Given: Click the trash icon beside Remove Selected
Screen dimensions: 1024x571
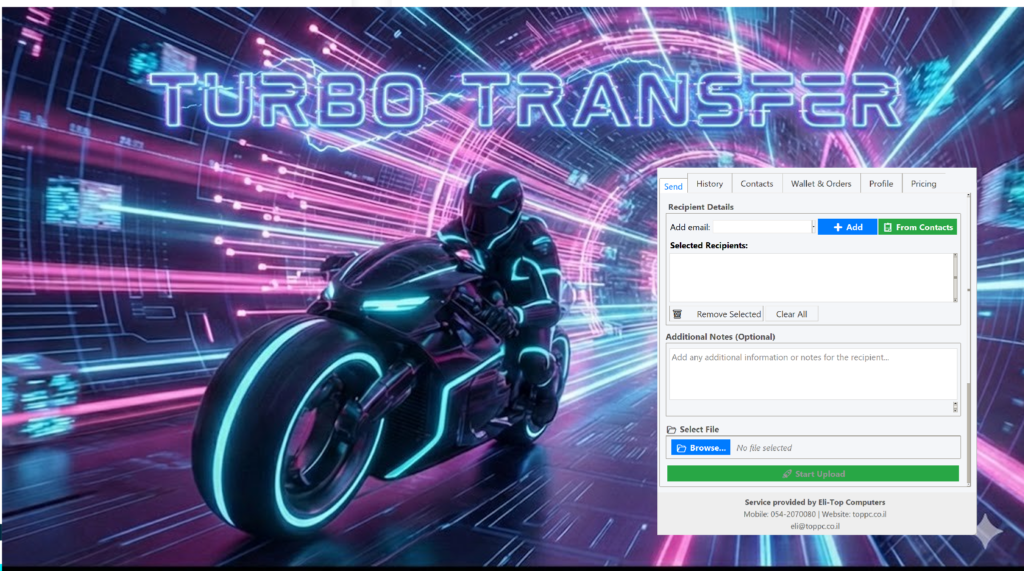Looking at the screenshot, I should pos(677,314).
